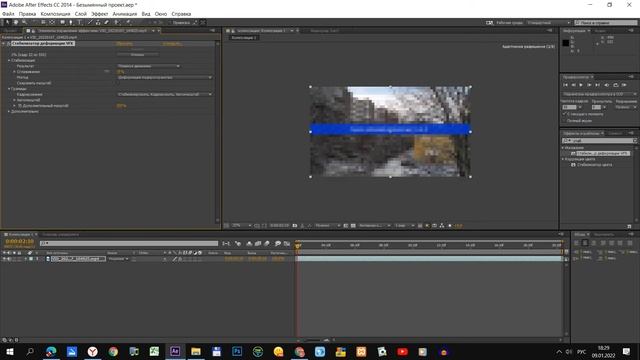
Task: Open the 'Анимация' menu
Action: [124, 14]
